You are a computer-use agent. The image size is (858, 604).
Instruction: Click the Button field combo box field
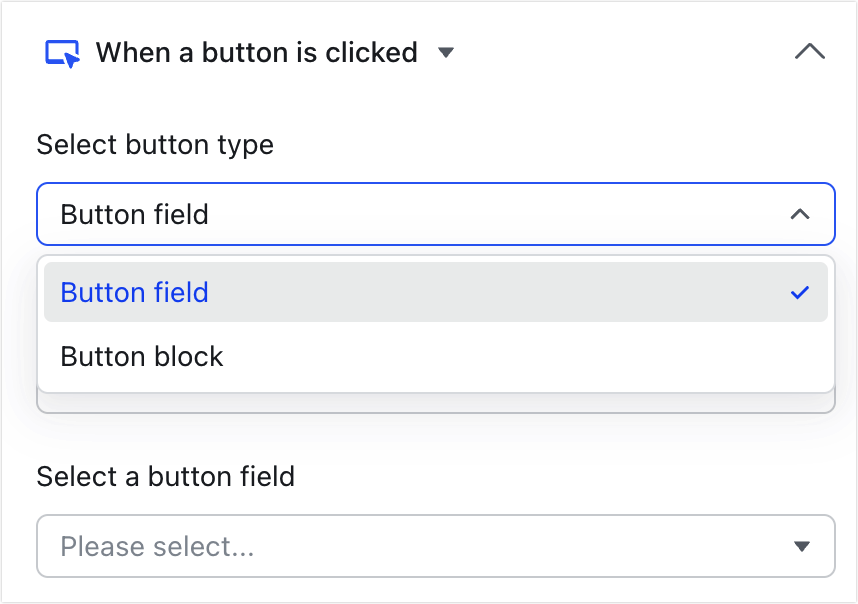point(435,214)
